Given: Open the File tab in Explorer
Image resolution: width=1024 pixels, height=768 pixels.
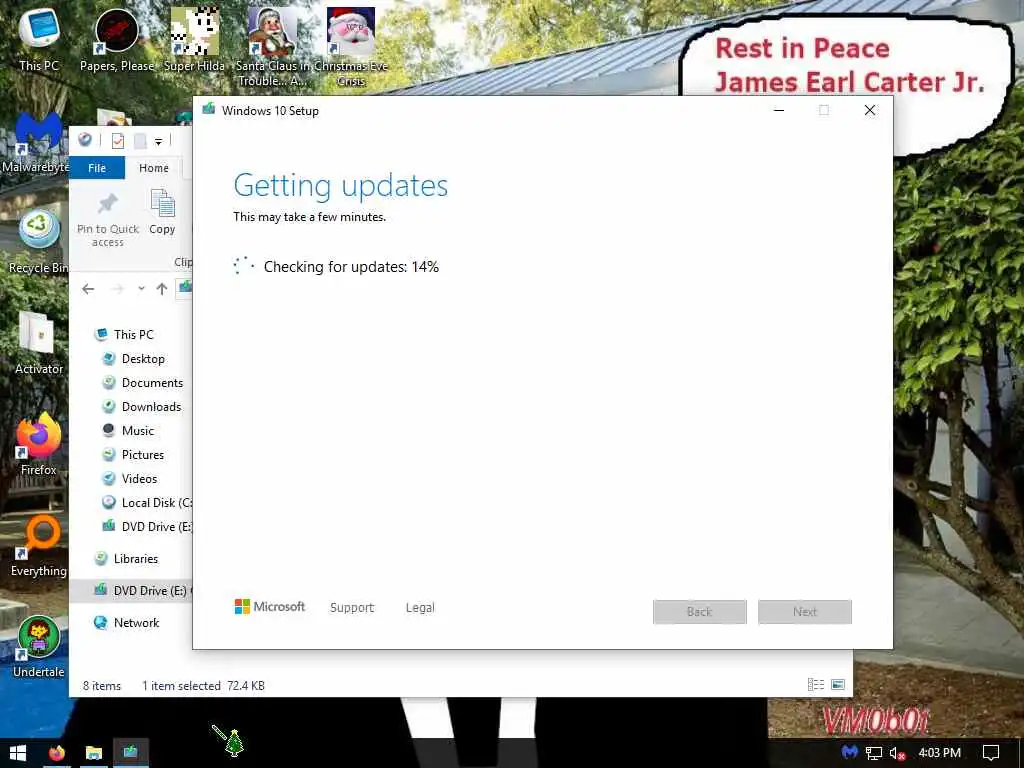Looking at the screenshot, I should point(97,168).
